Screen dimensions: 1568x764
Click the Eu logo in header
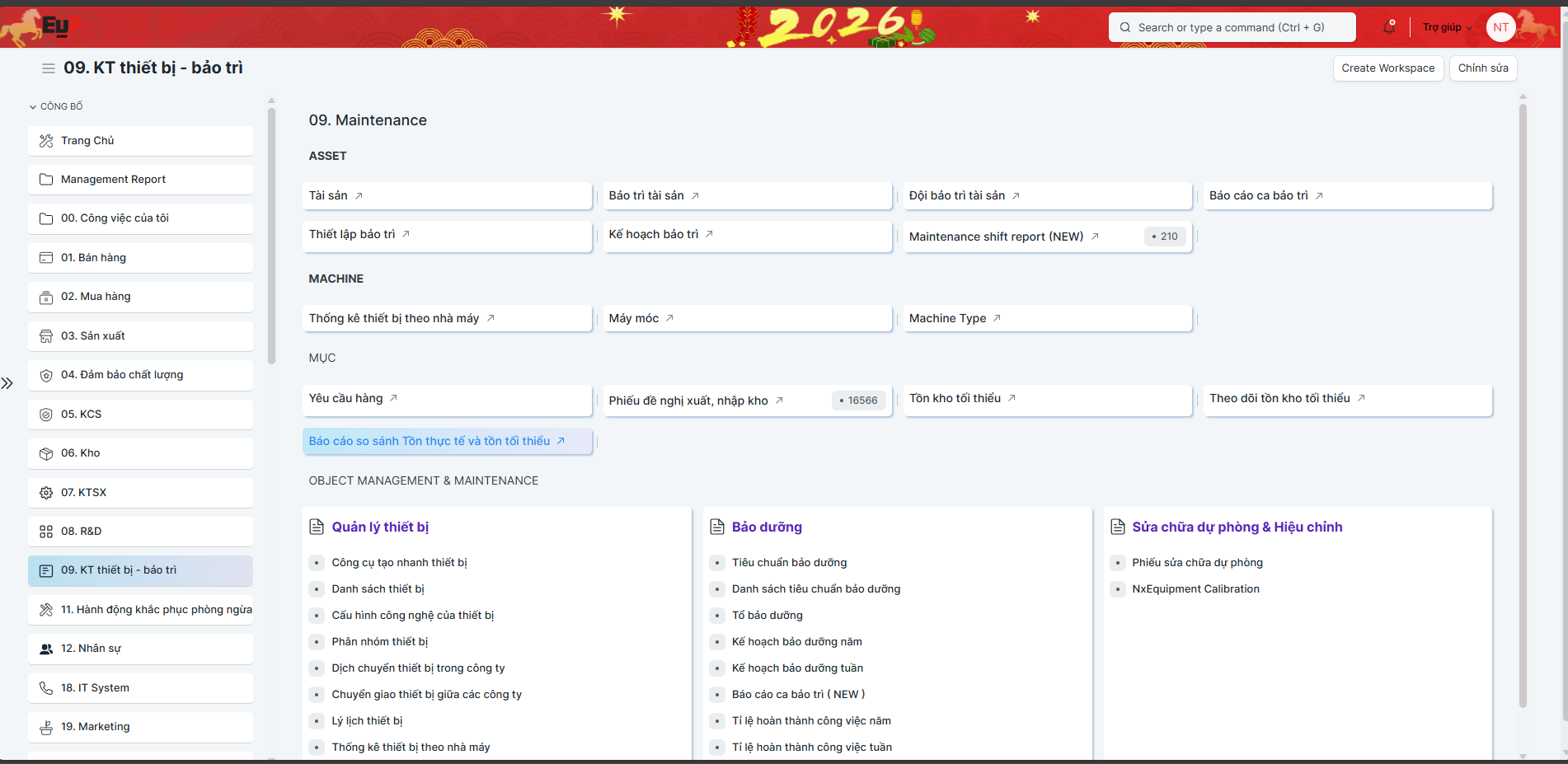(55, 26)
